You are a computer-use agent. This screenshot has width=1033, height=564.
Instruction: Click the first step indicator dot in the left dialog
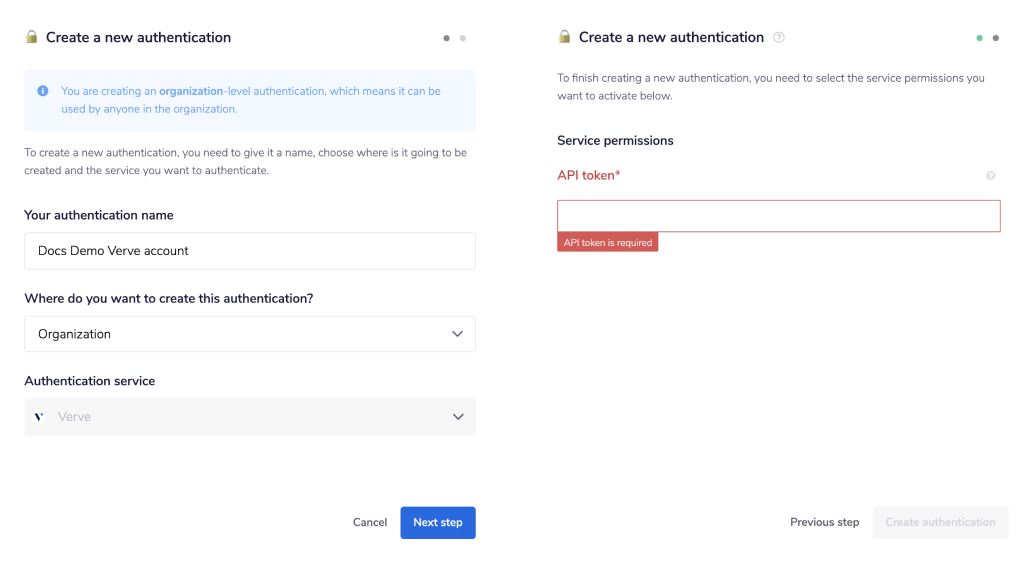(447, 38)
